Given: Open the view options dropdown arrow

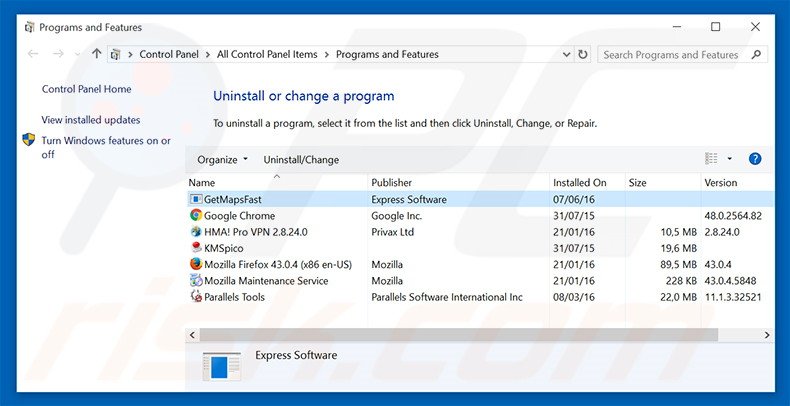Looking at the screenshot, I should (x=730, y=159).
